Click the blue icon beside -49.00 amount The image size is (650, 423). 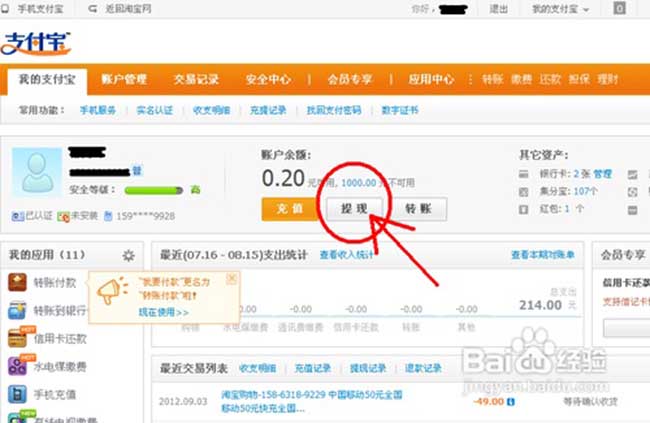[511, 401]
